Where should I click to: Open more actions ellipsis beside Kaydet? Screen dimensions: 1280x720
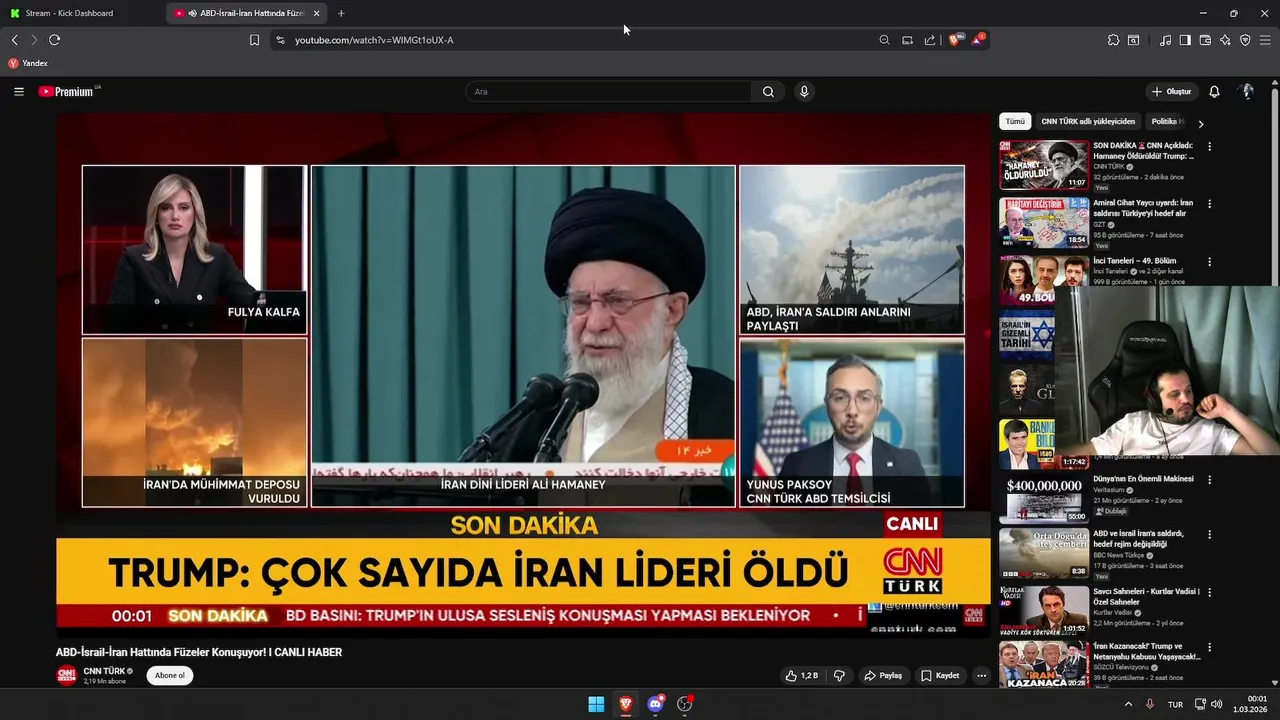[x=981, y=676]
